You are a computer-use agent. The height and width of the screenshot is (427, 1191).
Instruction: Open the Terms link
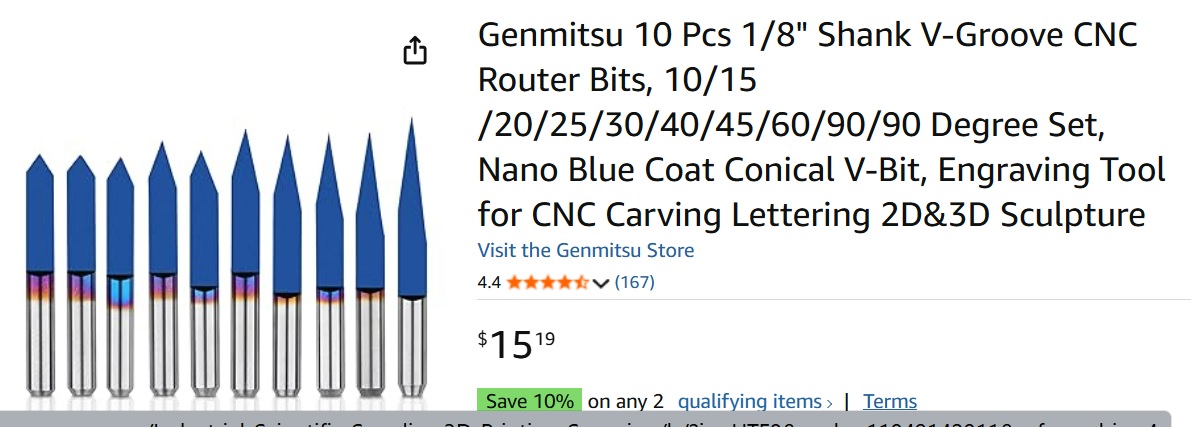[x=889, y=401]
